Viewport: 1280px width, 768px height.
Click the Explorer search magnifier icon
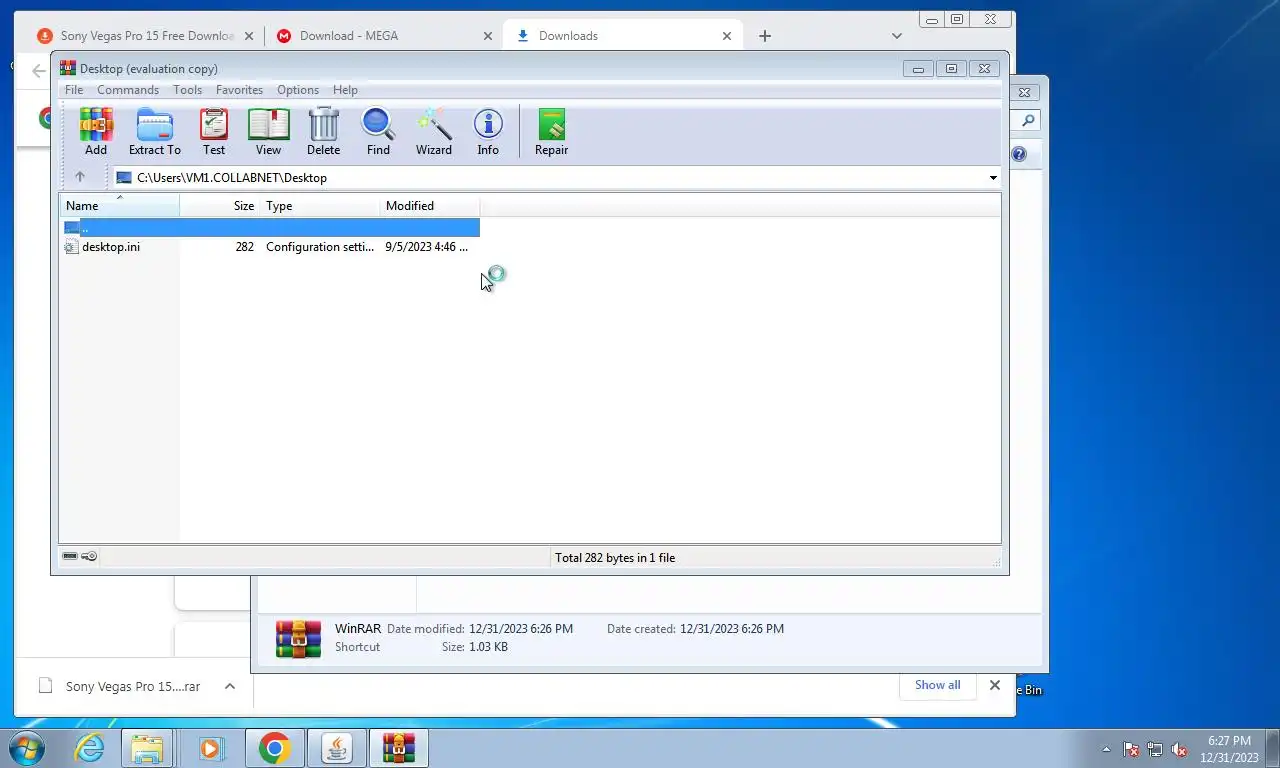[x=1027, y=121]
